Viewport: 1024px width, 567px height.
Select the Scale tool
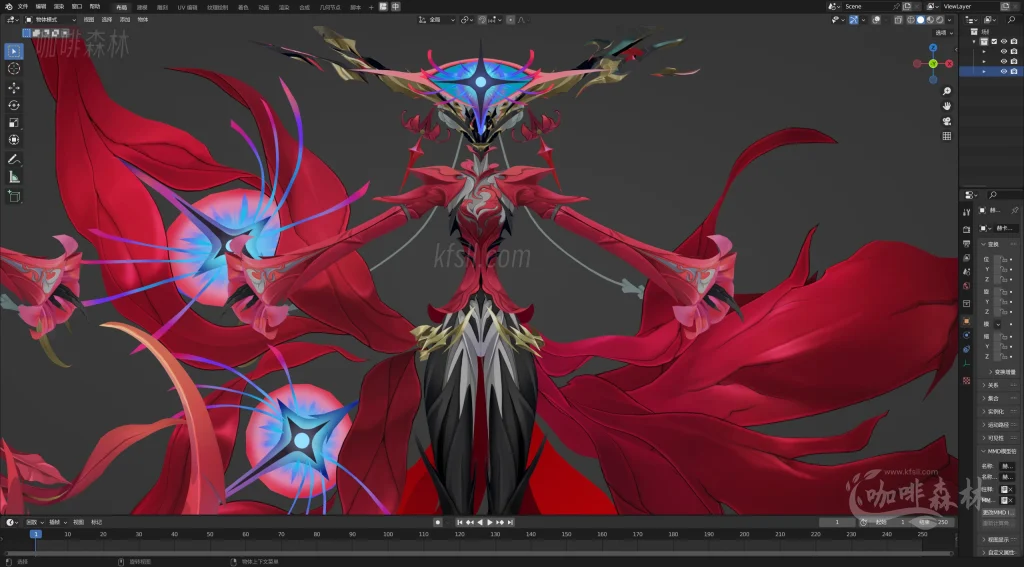14,123
